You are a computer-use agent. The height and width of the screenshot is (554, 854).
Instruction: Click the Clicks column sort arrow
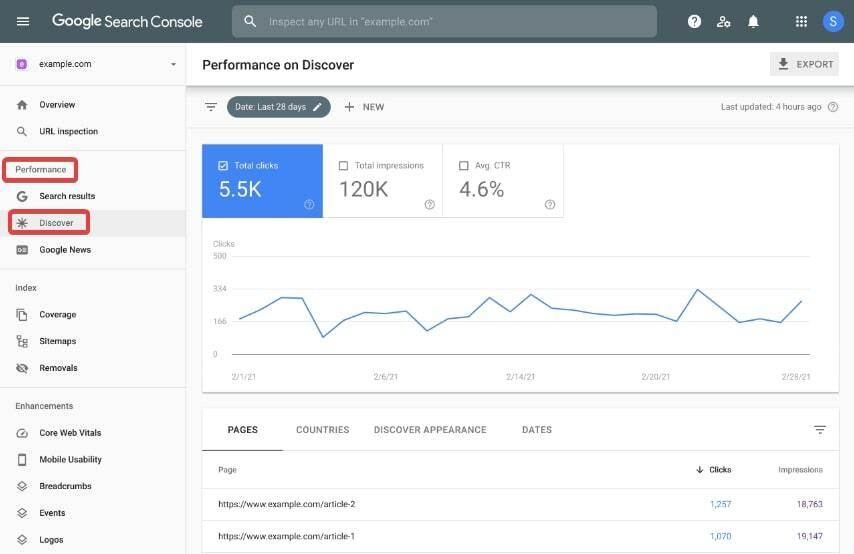(700, 470)
